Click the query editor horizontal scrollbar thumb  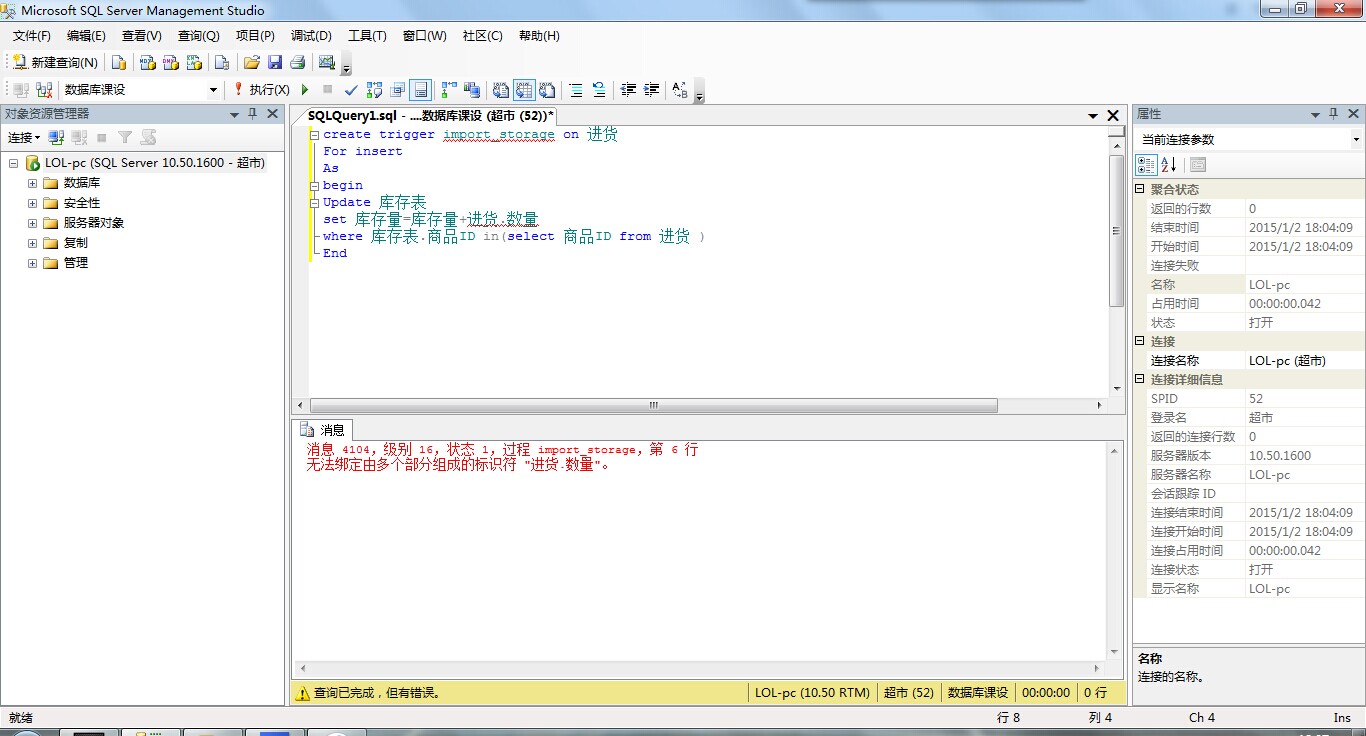[x=654, y=406]
